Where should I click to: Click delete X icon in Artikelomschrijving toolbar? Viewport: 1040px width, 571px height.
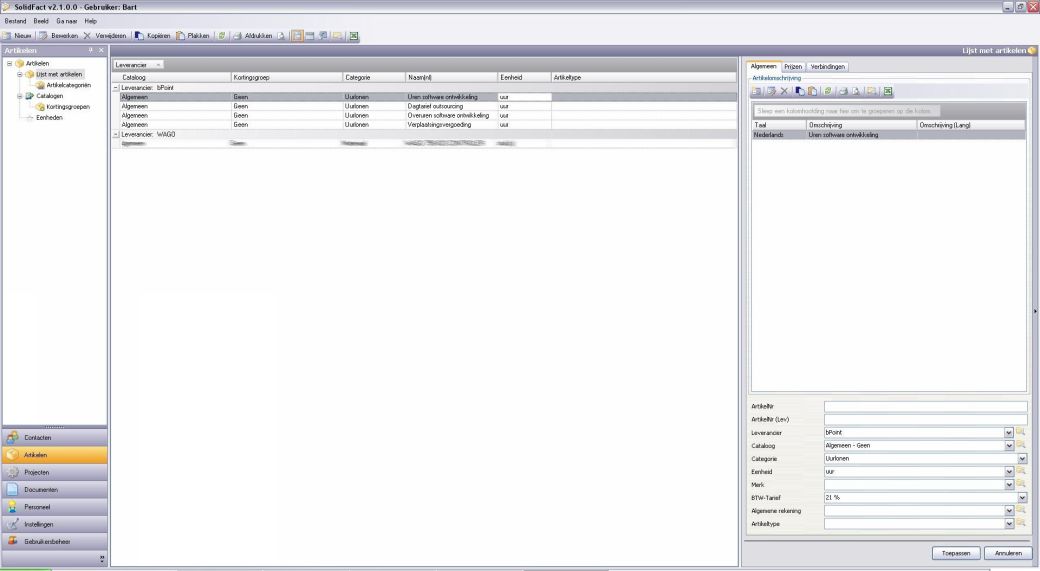pyautogui.click(x=784, y=91)
